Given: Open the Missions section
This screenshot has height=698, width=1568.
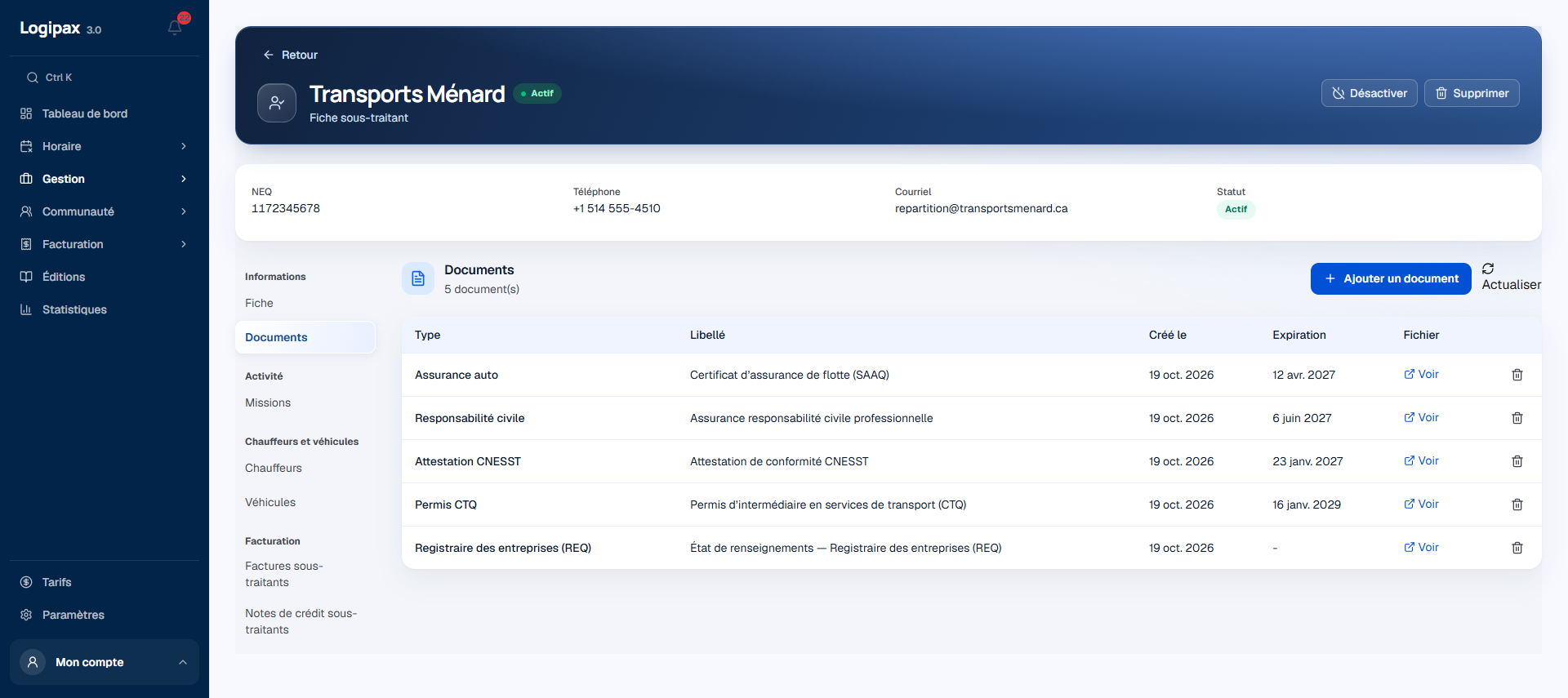Looking at the screenshot, I should click(x=268, y=402).
